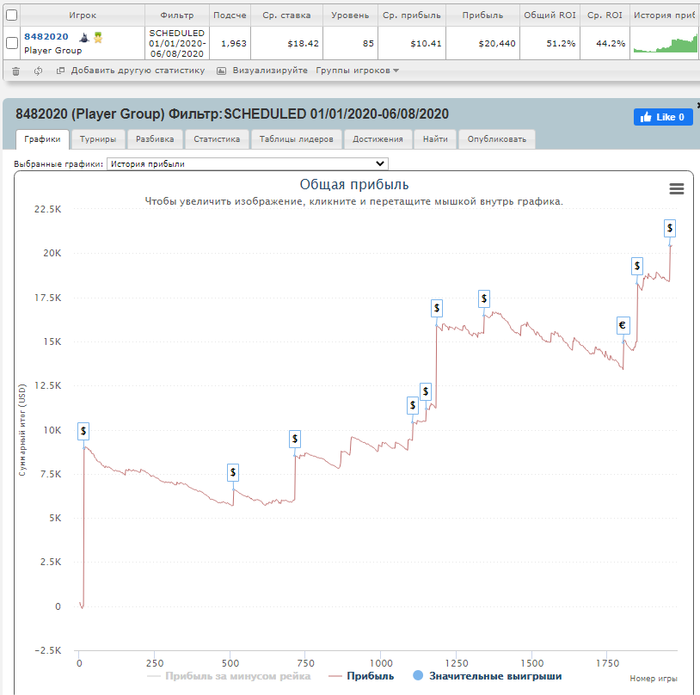
Task: Click the $ marker near game 1340
Action: pyautogui.click(x=484, y=299)
